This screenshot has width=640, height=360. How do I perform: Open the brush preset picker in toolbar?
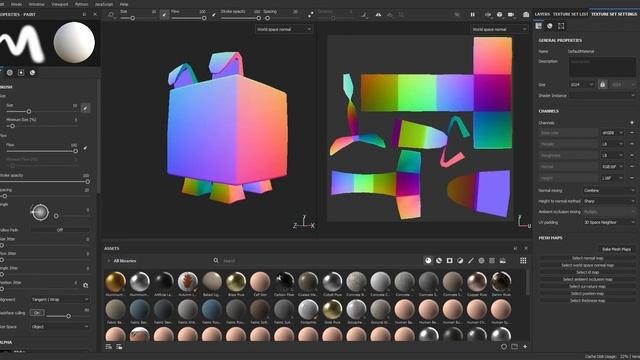click(111, 15)
